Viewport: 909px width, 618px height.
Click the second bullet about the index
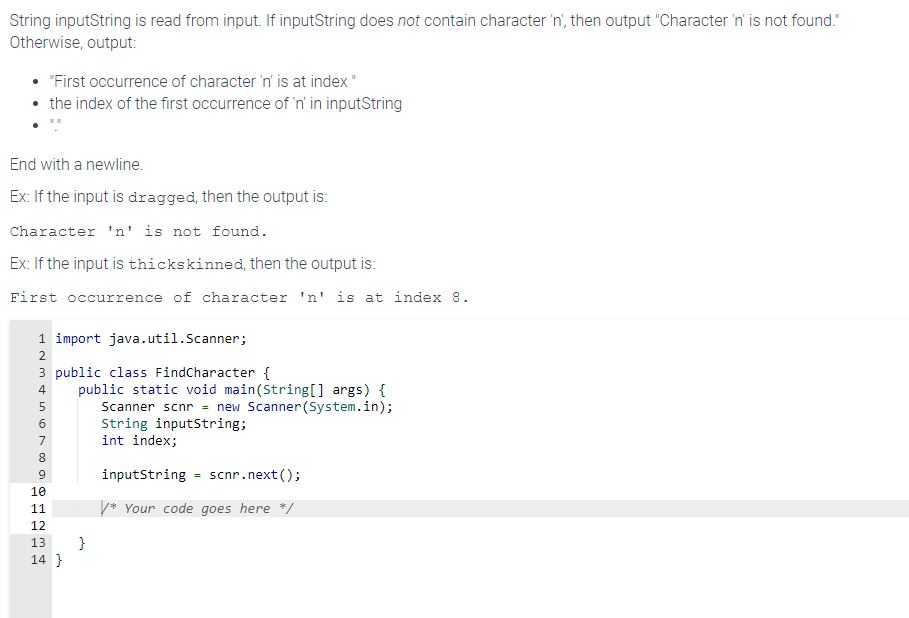(x=225, y=103)
